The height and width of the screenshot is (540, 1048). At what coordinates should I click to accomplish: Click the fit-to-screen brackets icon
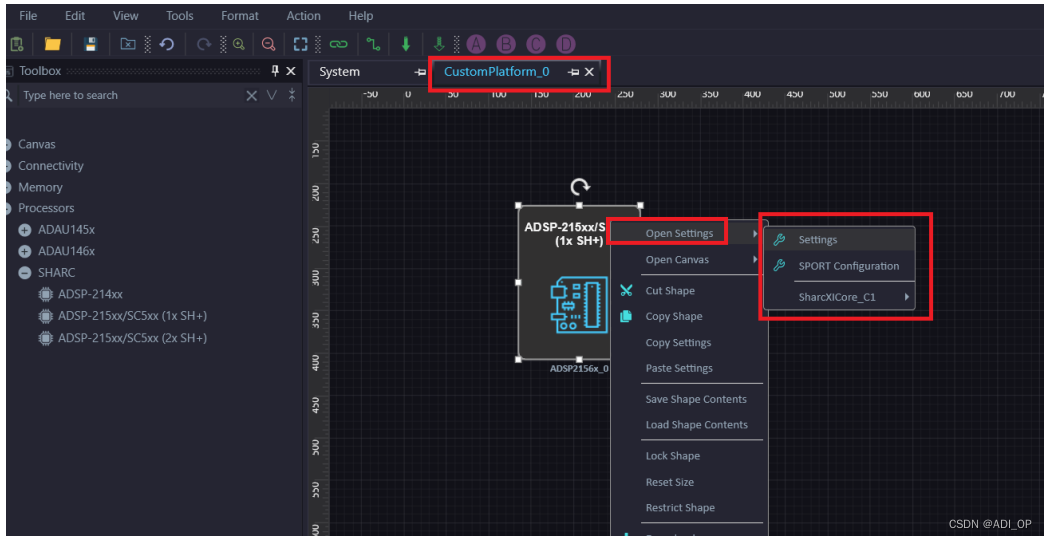click(x=301, y=44)
